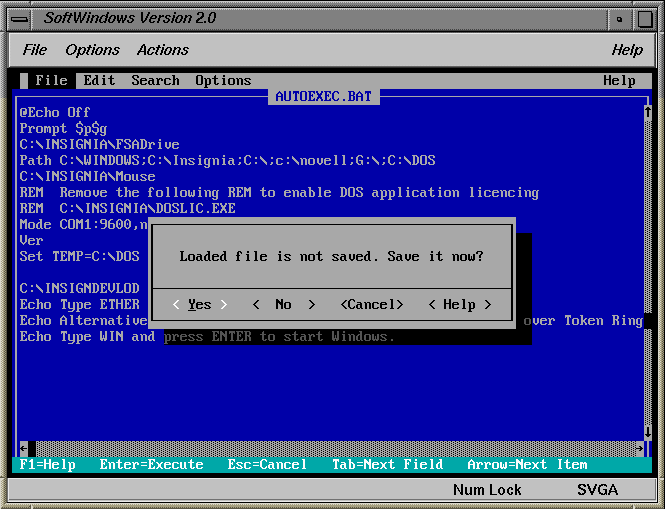This screenshot has height=509, width=665.
Task: Click the Tab=Next Field status hint
Action: [388, 464]
